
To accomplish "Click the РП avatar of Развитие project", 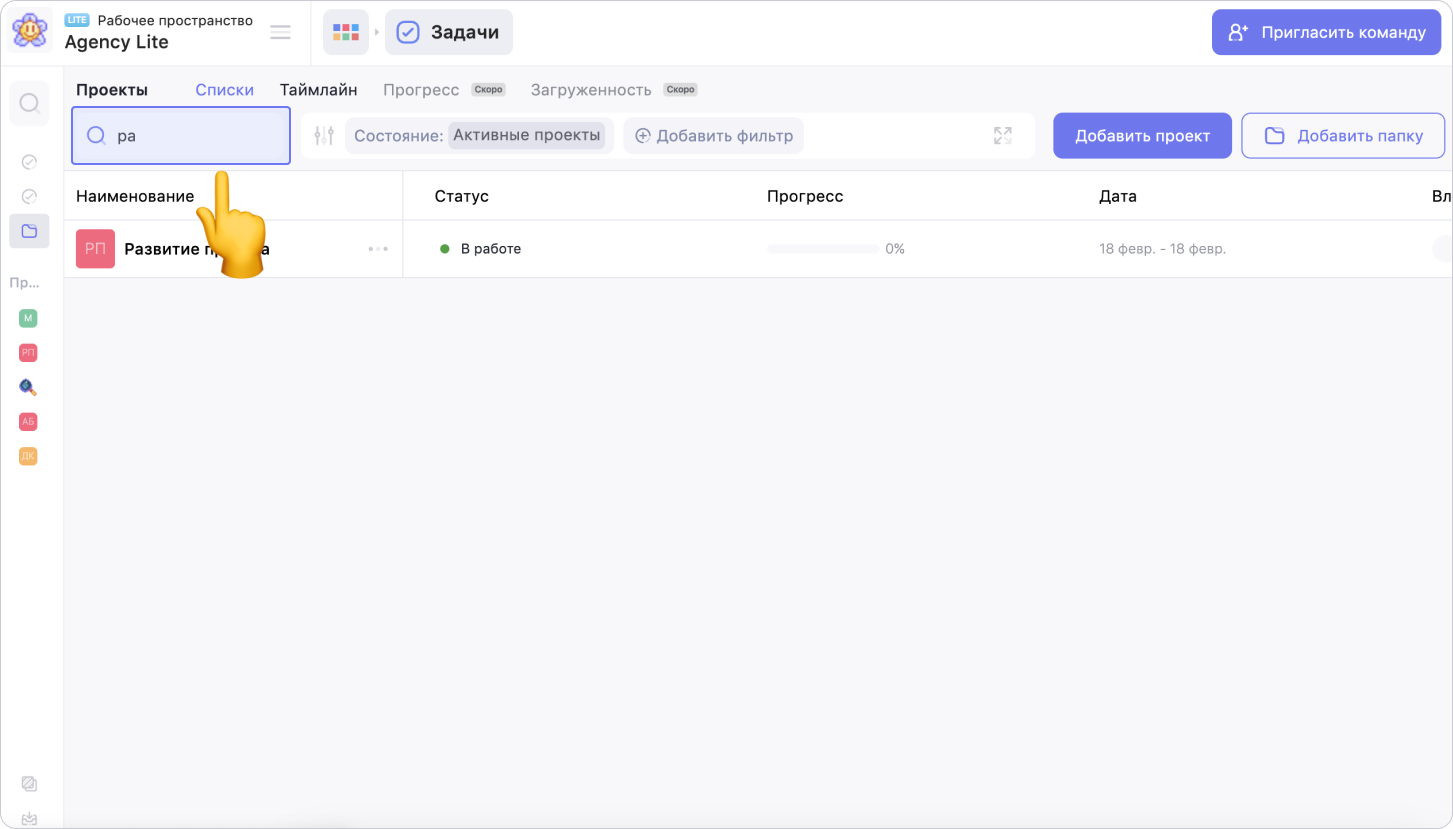I will 95,249.
